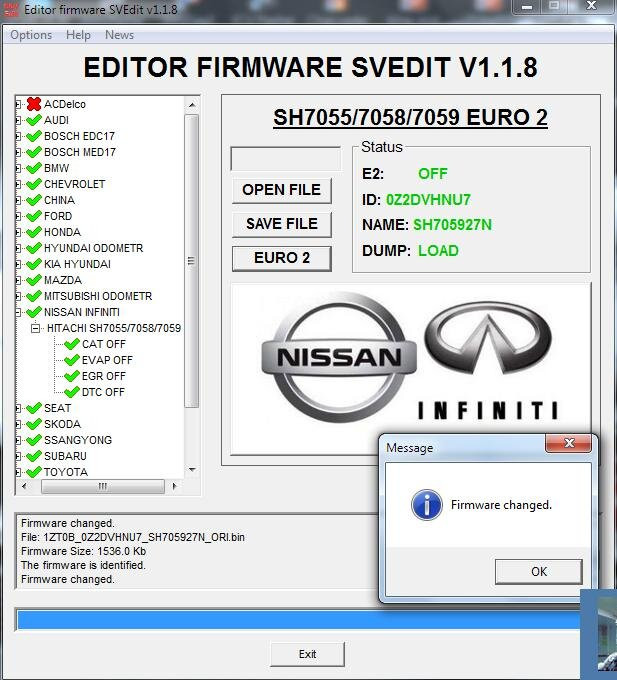Expand the SUBARU tree node
Image resolution: width=617 pixels, height=680 pixels.
tap(18, 457)
